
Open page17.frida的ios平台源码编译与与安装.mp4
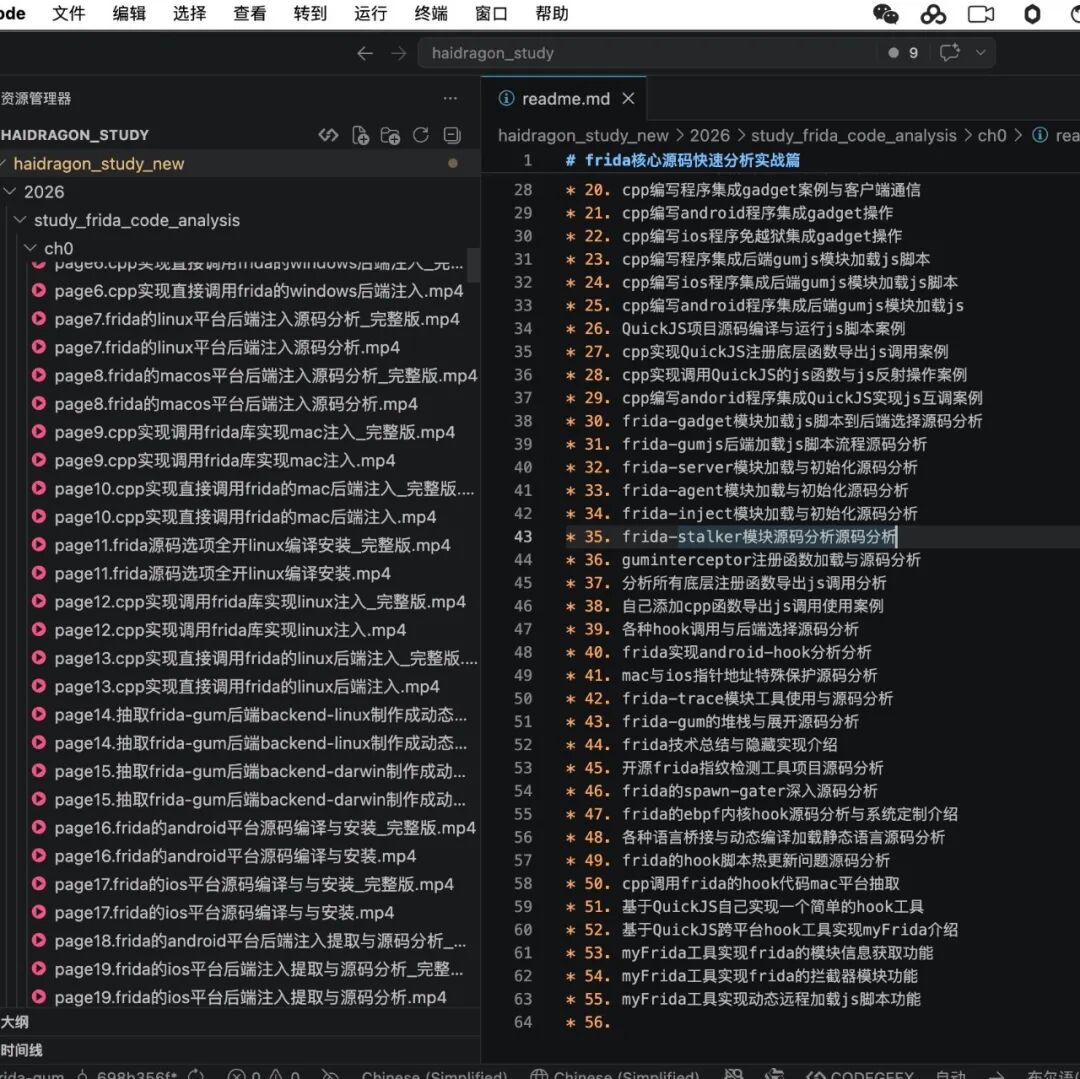225,912
